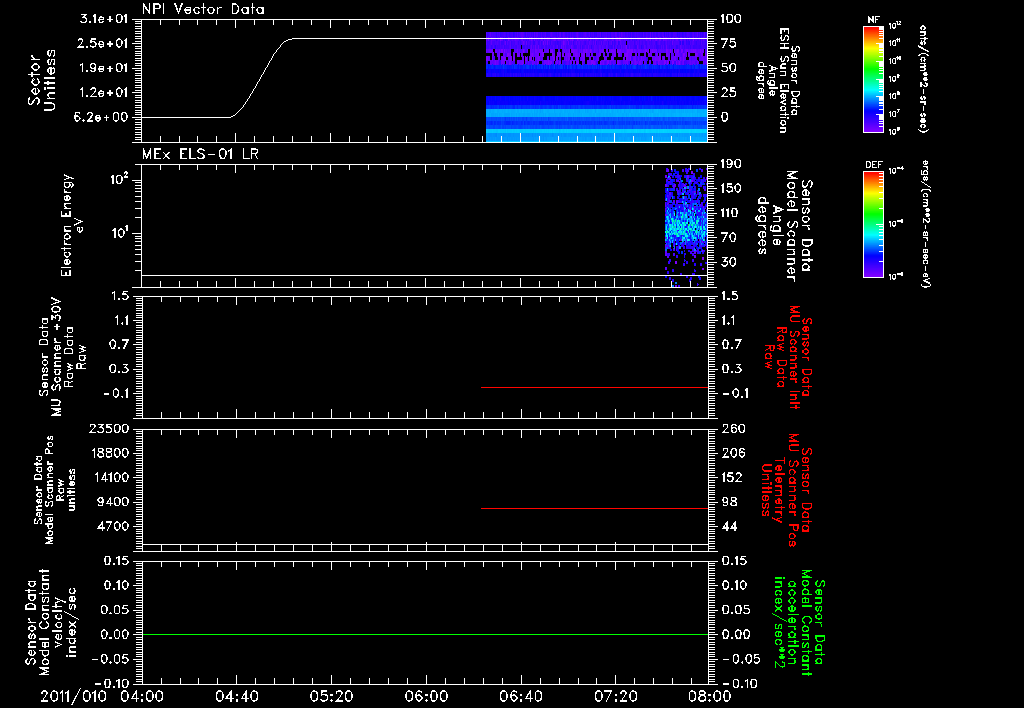Click the '04:40' time tick label
Image resolution: width=1024 pixels, height=708 pixels.
(236, 696)
